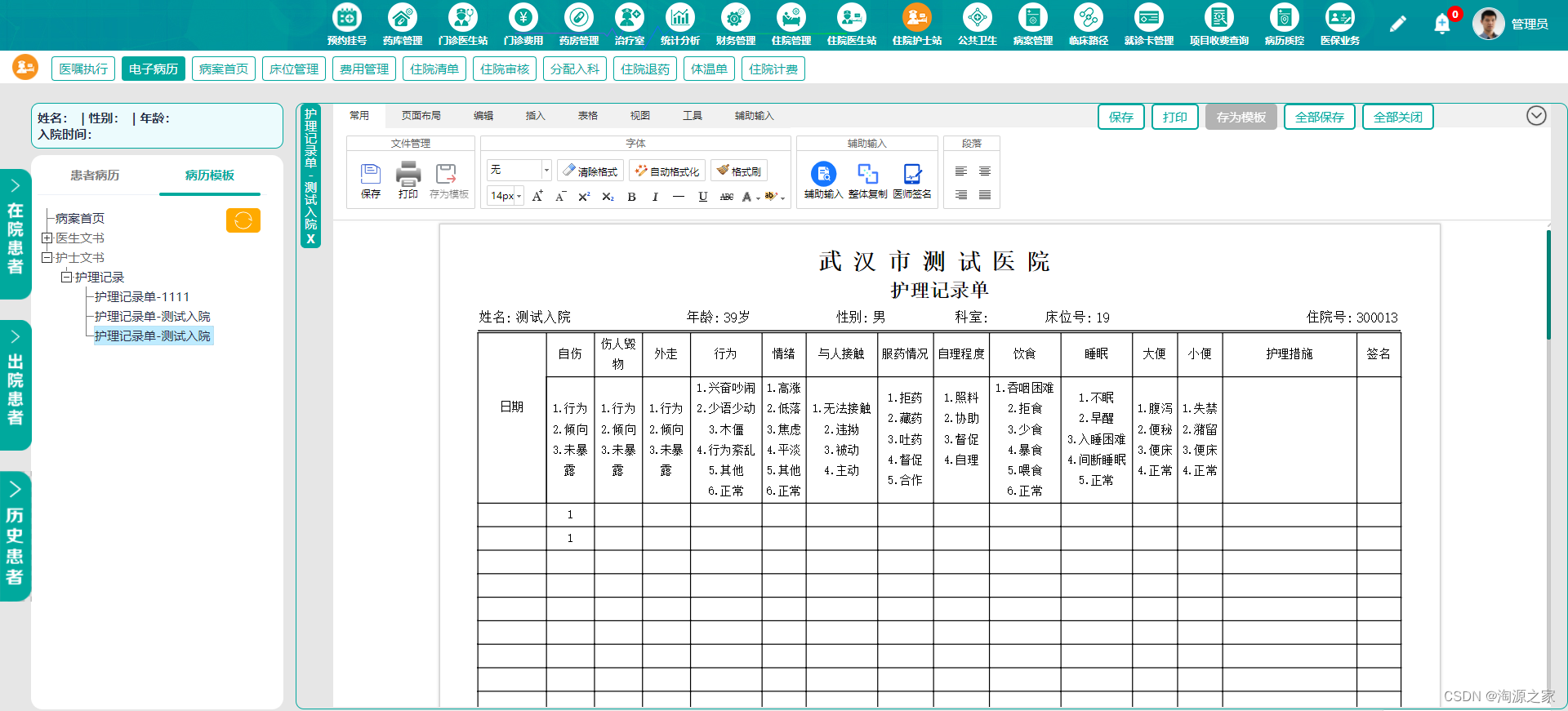The width and height of the screenshot is (1568, 711).
Task: Open the 门诊医生站 module icon
Action: (x=462, y=17)
